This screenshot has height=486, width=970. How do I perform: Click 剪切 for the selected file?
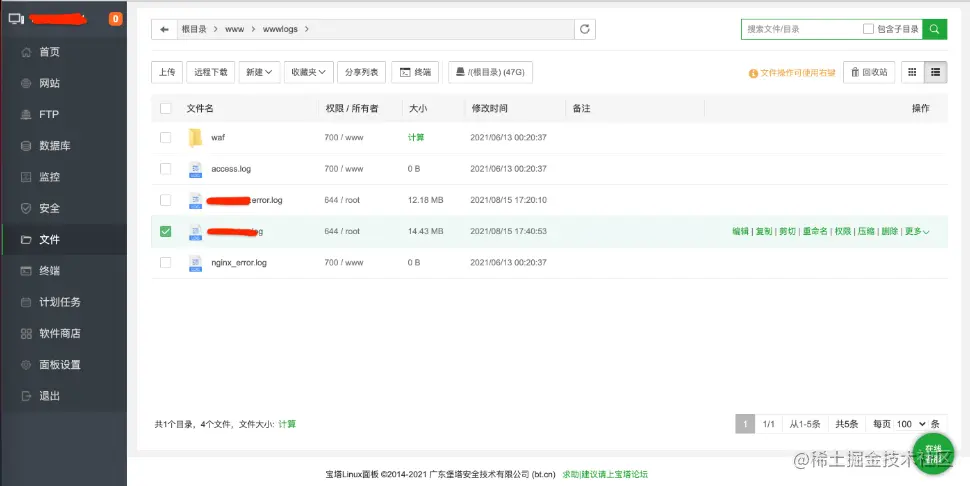(788, 231)
